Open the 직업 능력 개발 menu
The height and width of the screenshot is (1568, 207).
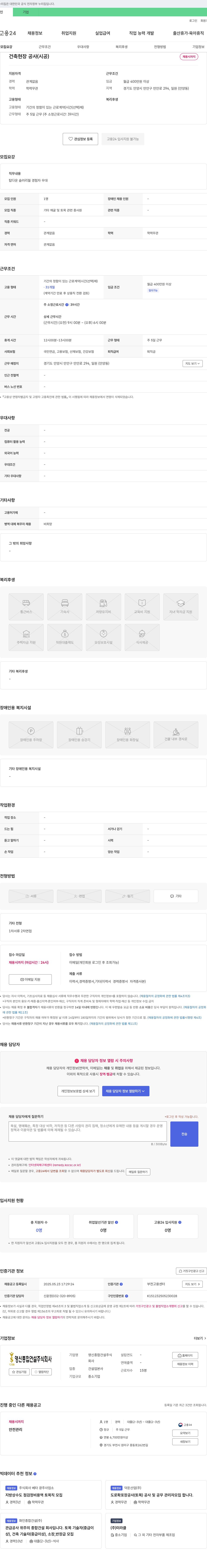[x=141, y=33]
